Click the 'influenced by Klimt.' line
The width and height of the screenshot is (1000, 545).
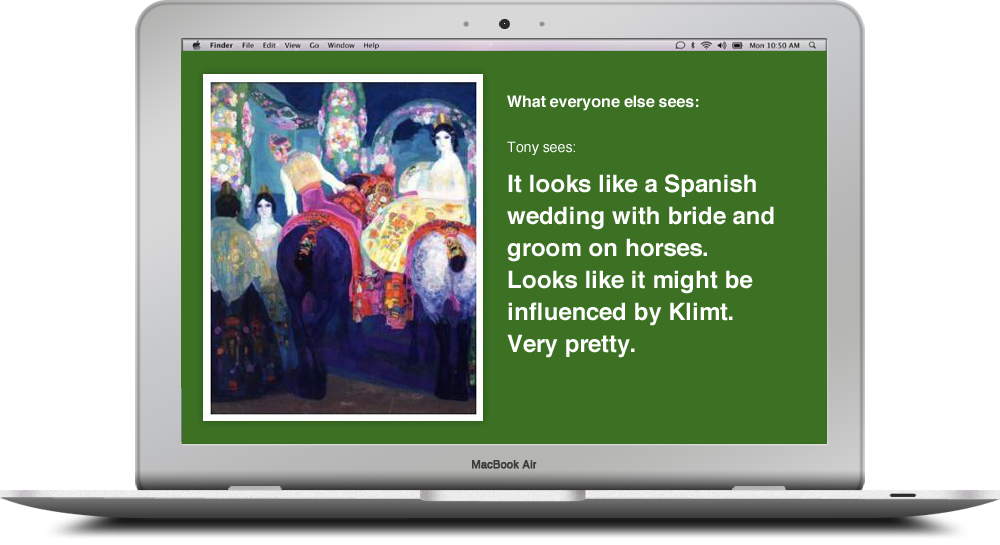click(621, 312)
